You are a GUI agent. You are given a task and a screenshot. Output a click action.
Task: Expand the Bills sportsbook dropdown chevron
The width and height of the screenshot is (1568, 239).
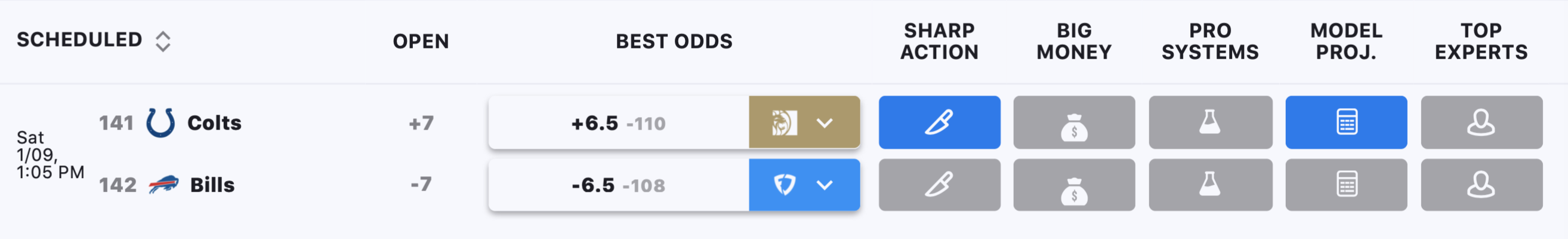pyautogui.click(x=824, y=185)
